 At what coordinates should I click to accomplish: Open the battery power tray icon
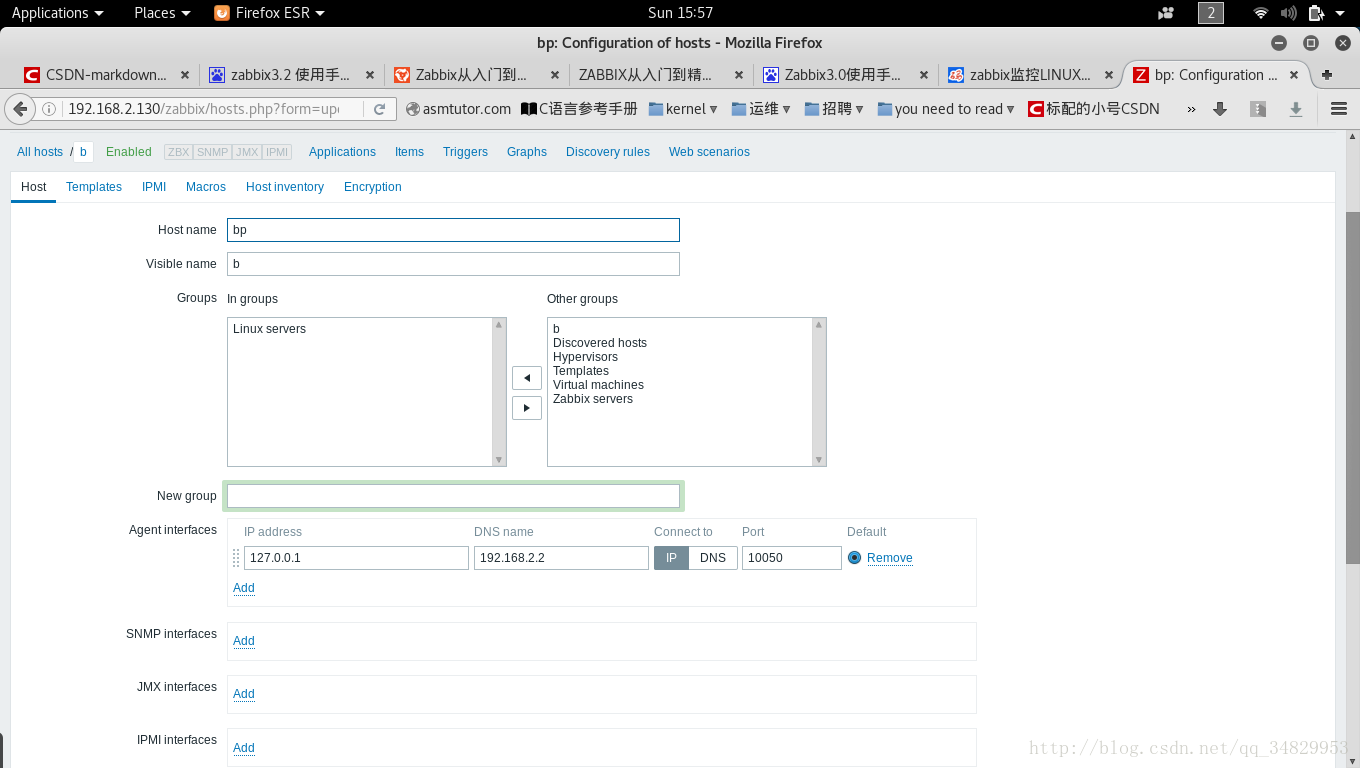coord(1316,13)
